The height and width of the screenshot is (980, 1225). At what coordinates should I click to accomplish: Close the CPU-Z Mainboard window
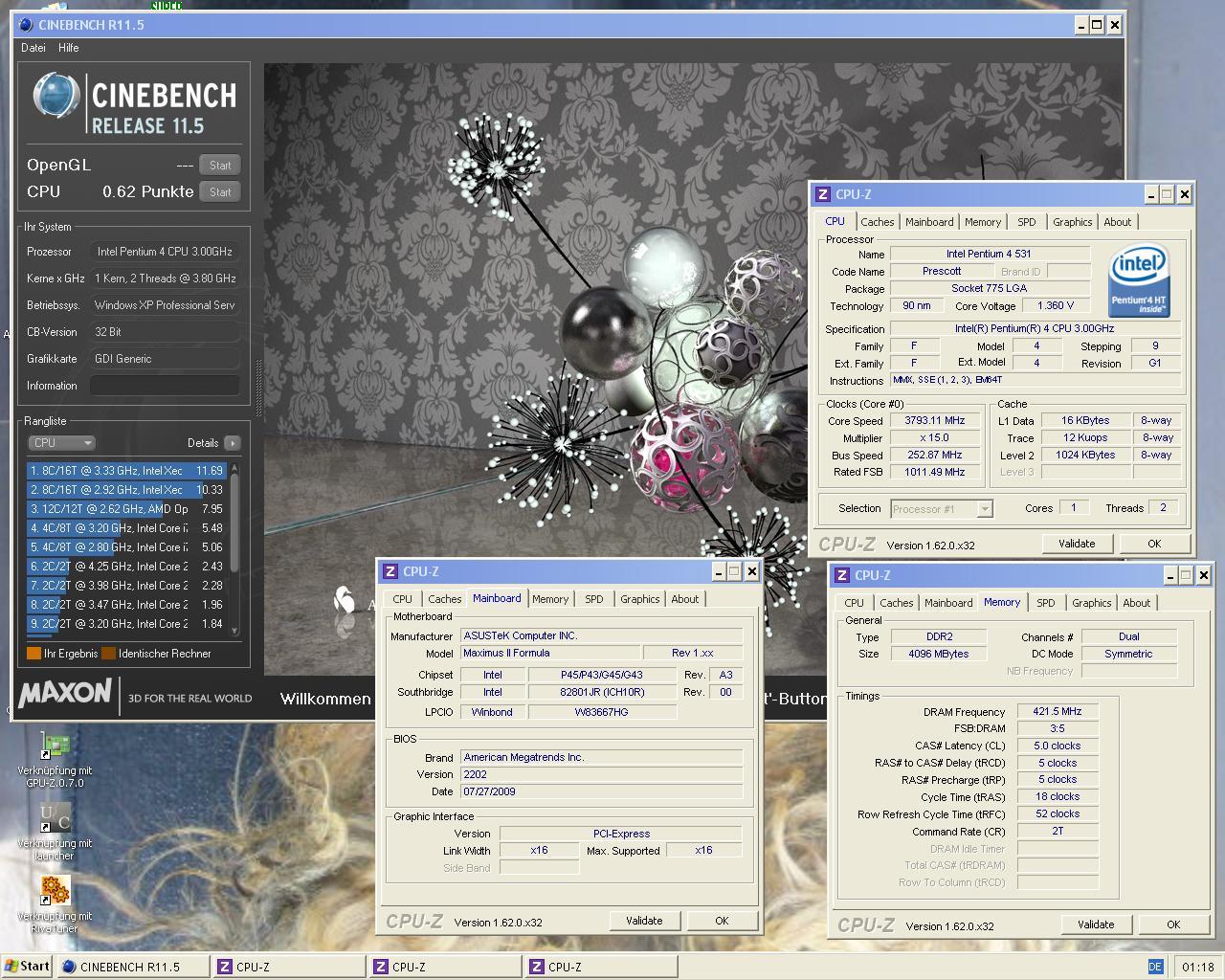click(x=752, y=571)
